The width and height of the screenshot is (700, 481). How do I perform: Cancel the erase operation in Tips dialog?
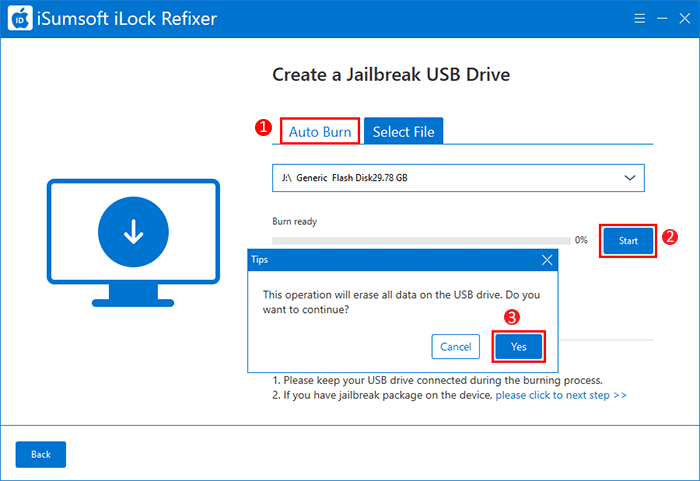click(x=455, y=347)
